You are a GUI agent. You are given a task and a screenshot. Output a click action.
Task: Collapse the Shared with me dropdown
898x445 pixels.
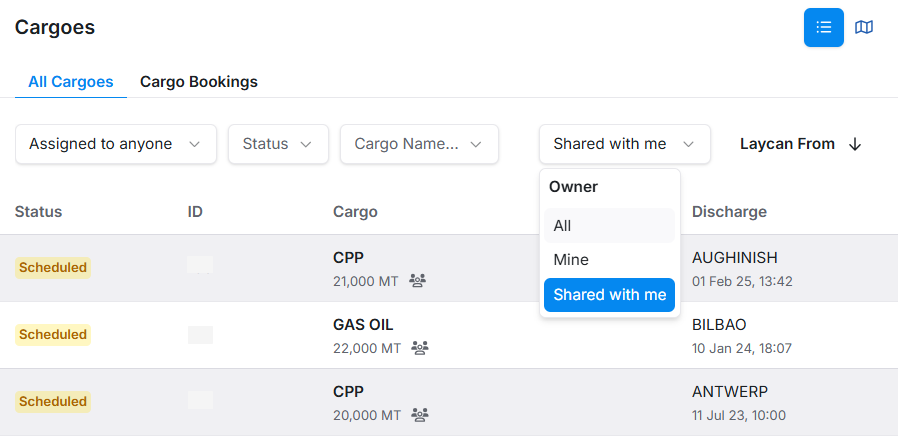pos(624,144)
